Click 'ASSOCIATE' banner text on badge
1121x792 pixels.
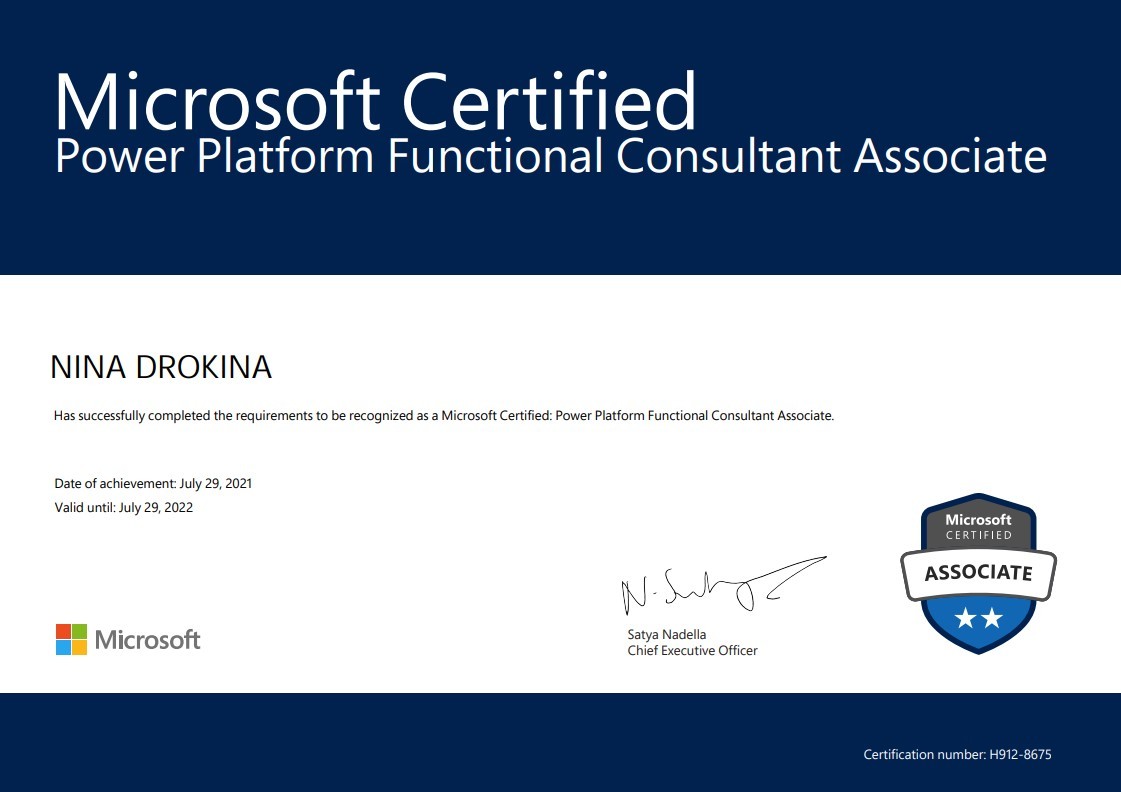coord(978,573)
